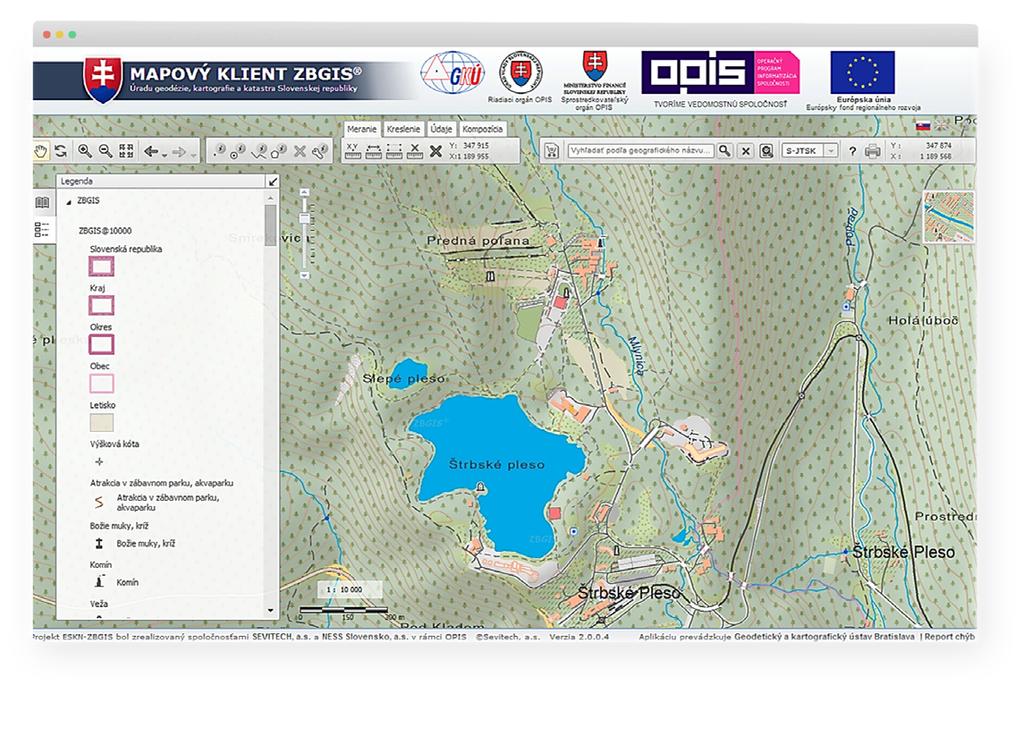This screenshot has height=753, width=1024.
Task: Switch to the Kreslenie tab
Action: 403,129
